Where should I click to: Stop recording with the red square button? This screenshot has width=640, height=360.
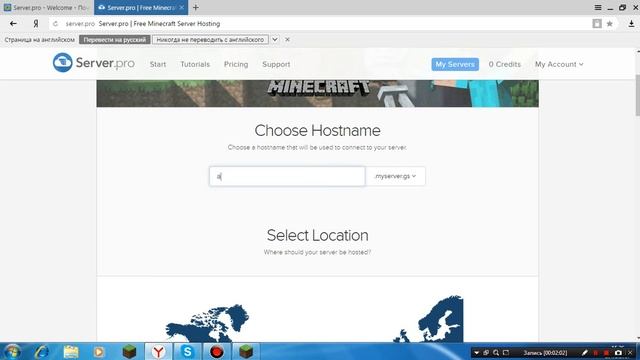pyautogui.click(x=607, y=353)
